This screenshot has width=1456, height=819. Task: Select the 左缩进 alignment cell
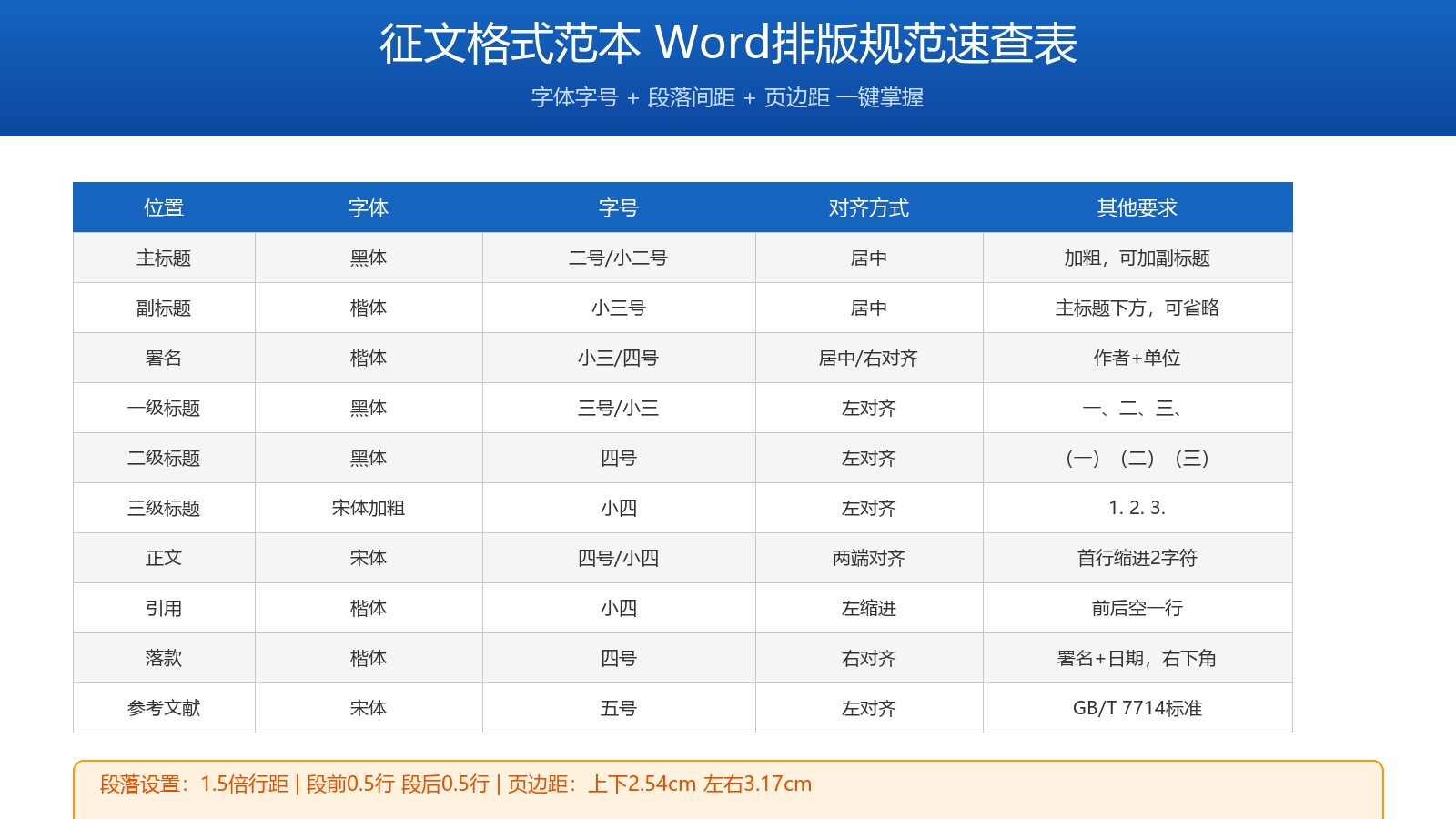[869, 608]
